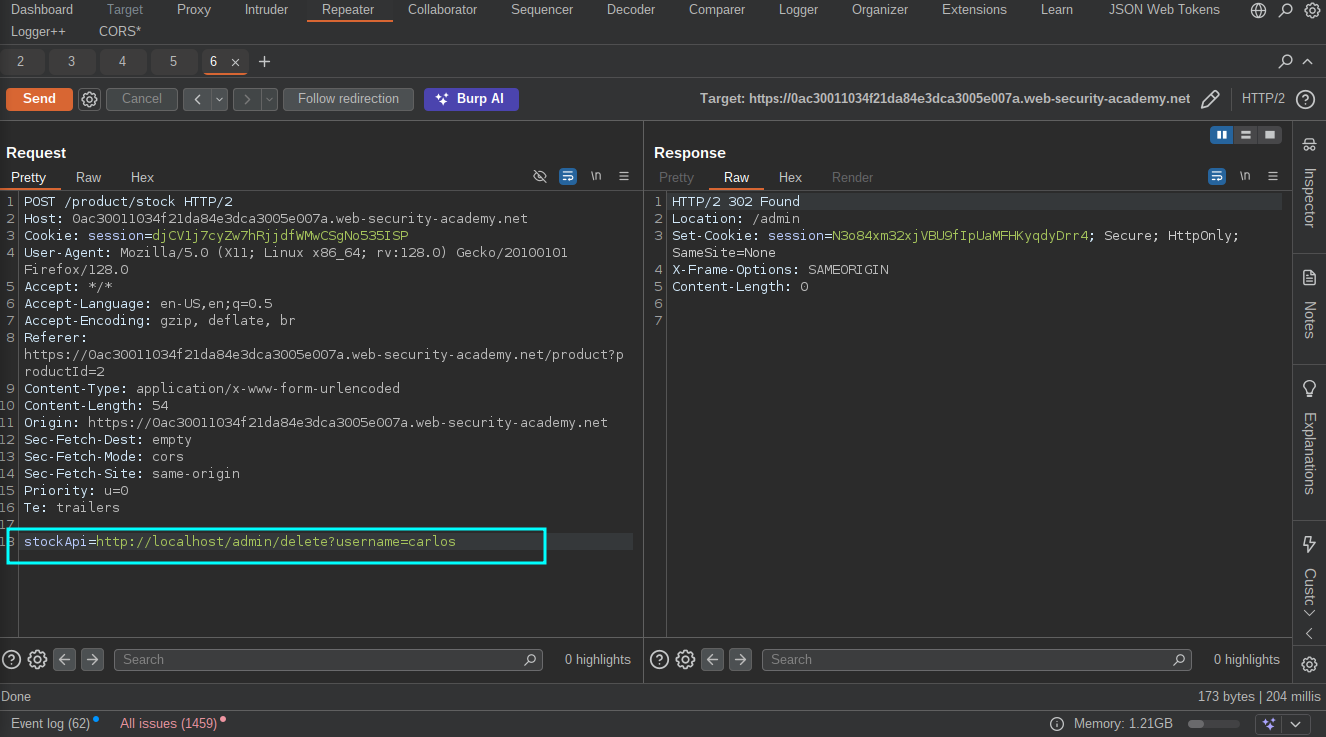The width and height of the screenshot is (1326, 737).
Task: Toggle non-printable characters in Request panel
Action: (596, 176)
